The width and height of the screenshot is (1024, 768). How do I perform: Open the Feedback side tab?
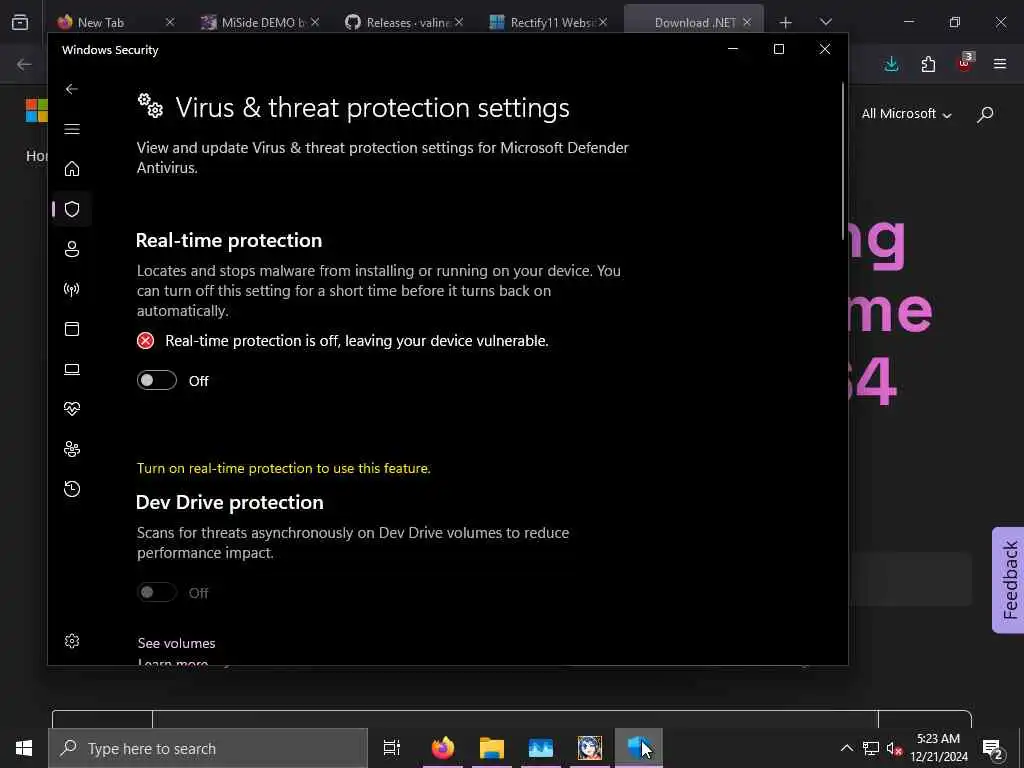(x=1008, y=580)
